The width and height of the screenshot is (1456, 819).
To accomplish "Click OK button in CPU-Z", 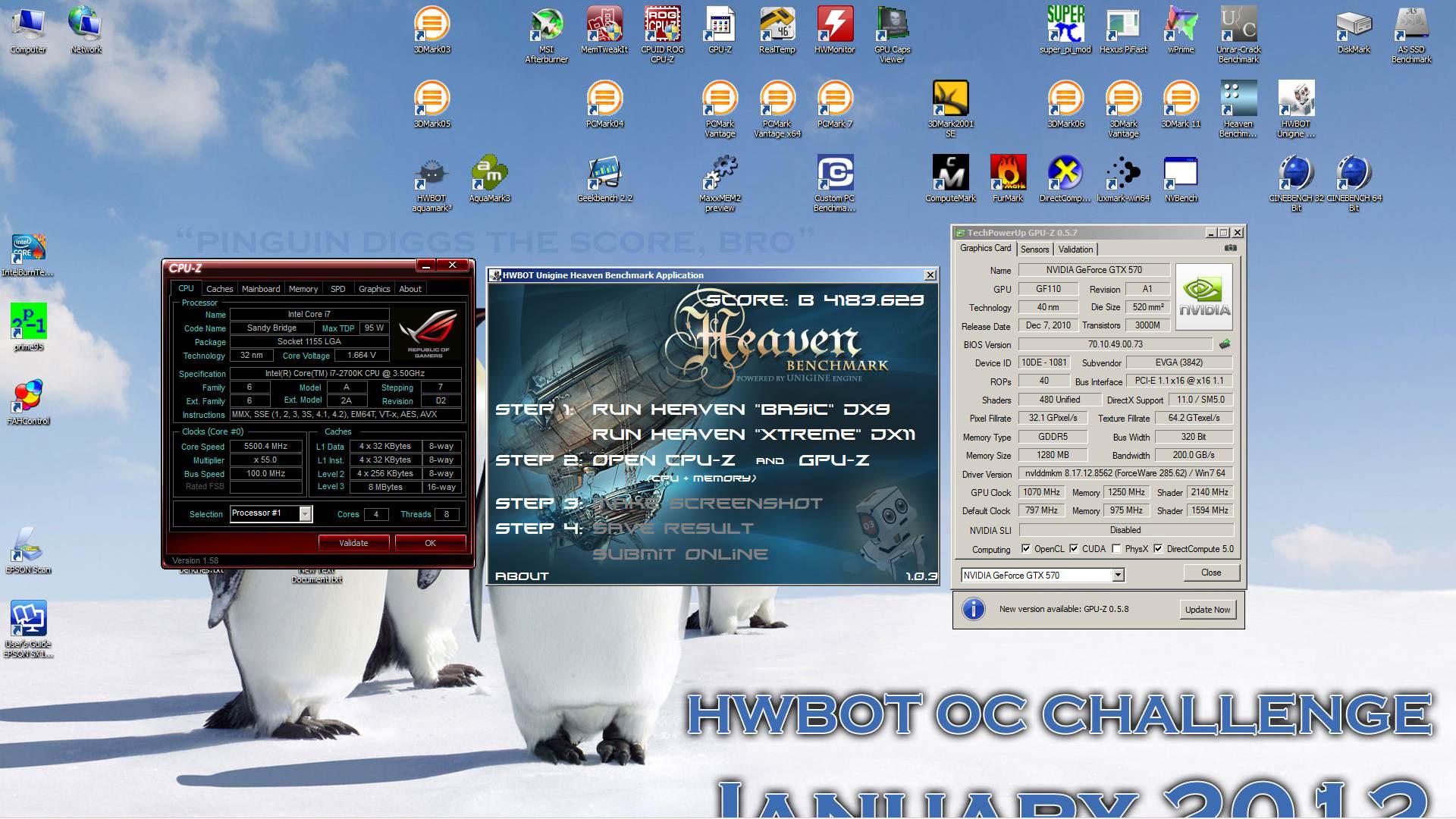I will point(430,543).
